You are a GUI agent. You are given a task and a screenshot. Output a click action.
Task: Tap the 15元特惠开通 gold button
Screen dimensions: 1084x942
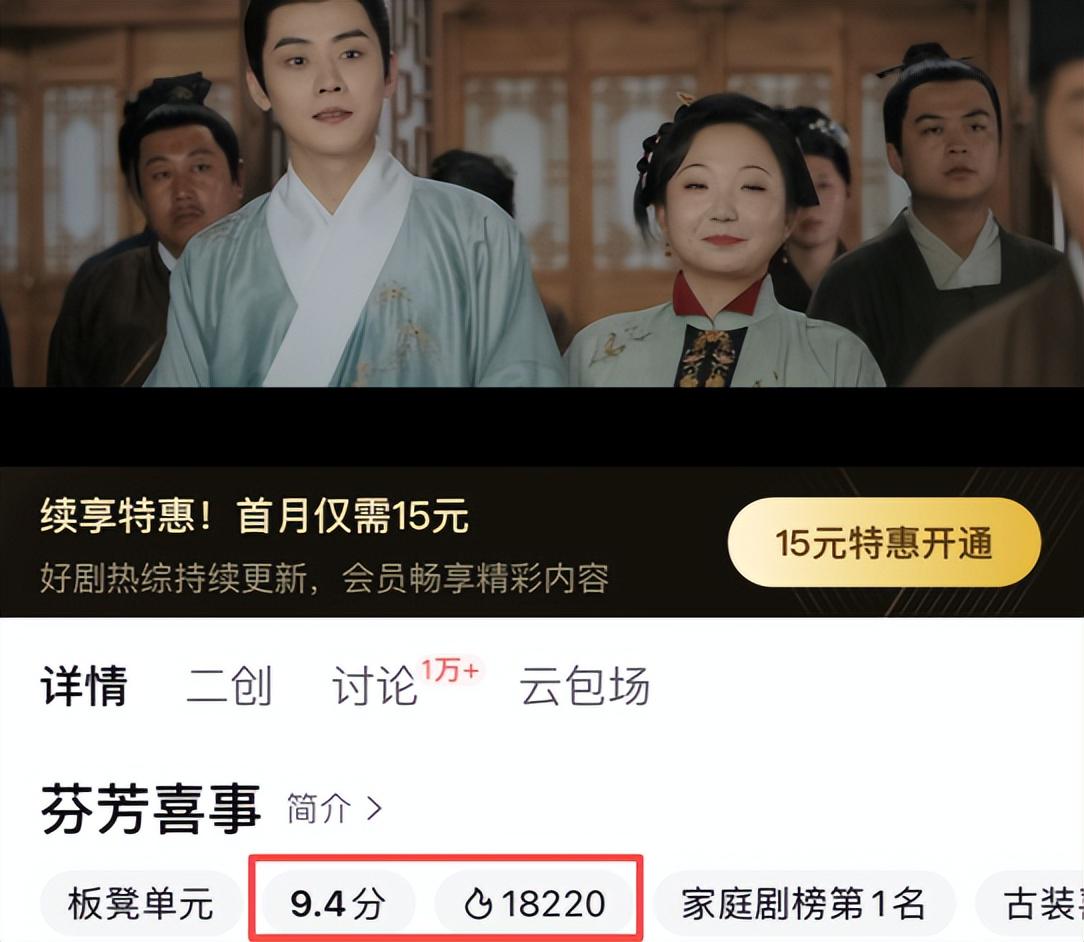[x=884, y=543]
